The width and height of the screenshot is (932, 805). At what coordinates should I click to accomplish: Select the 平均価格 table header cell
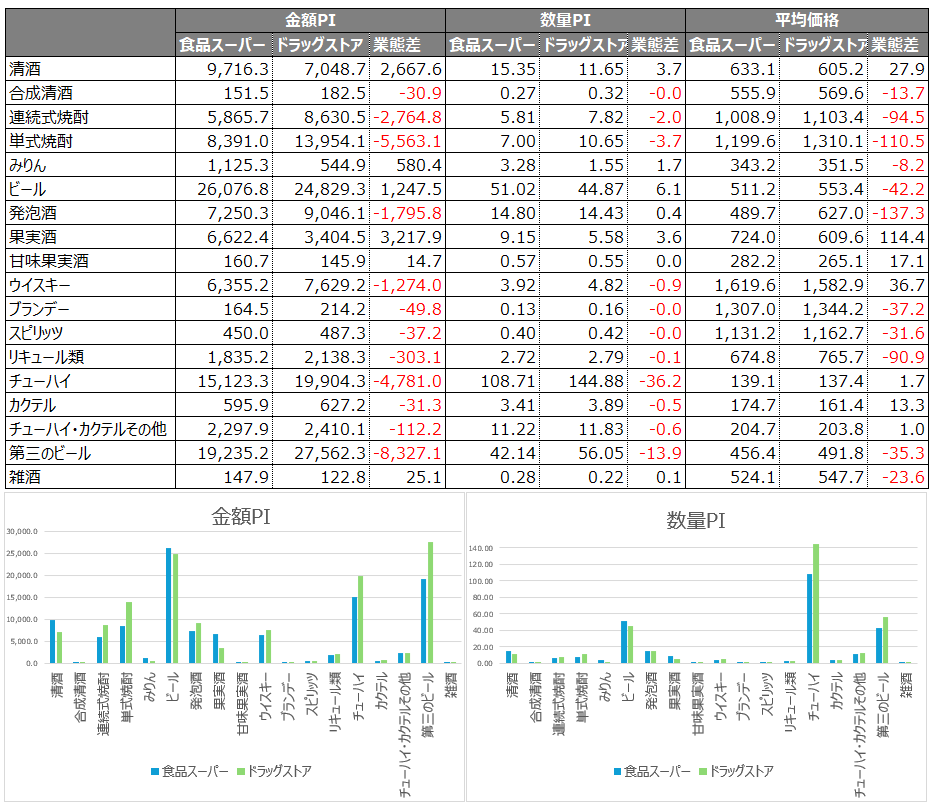click(806, 20)
